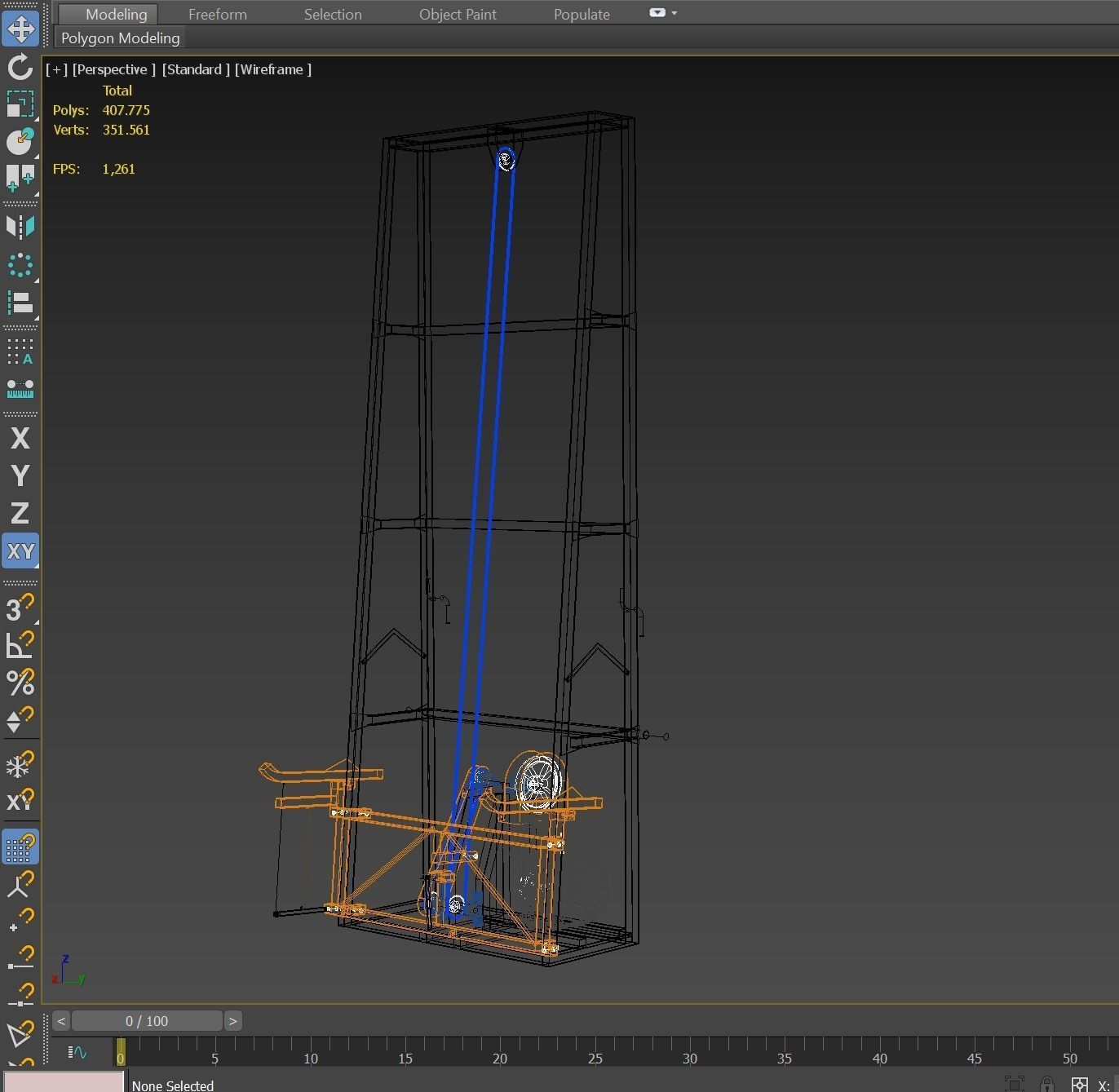Viewport: 1119px width, 1092px height.
Task: Restrict movement to Y axis
Action: 20,475
